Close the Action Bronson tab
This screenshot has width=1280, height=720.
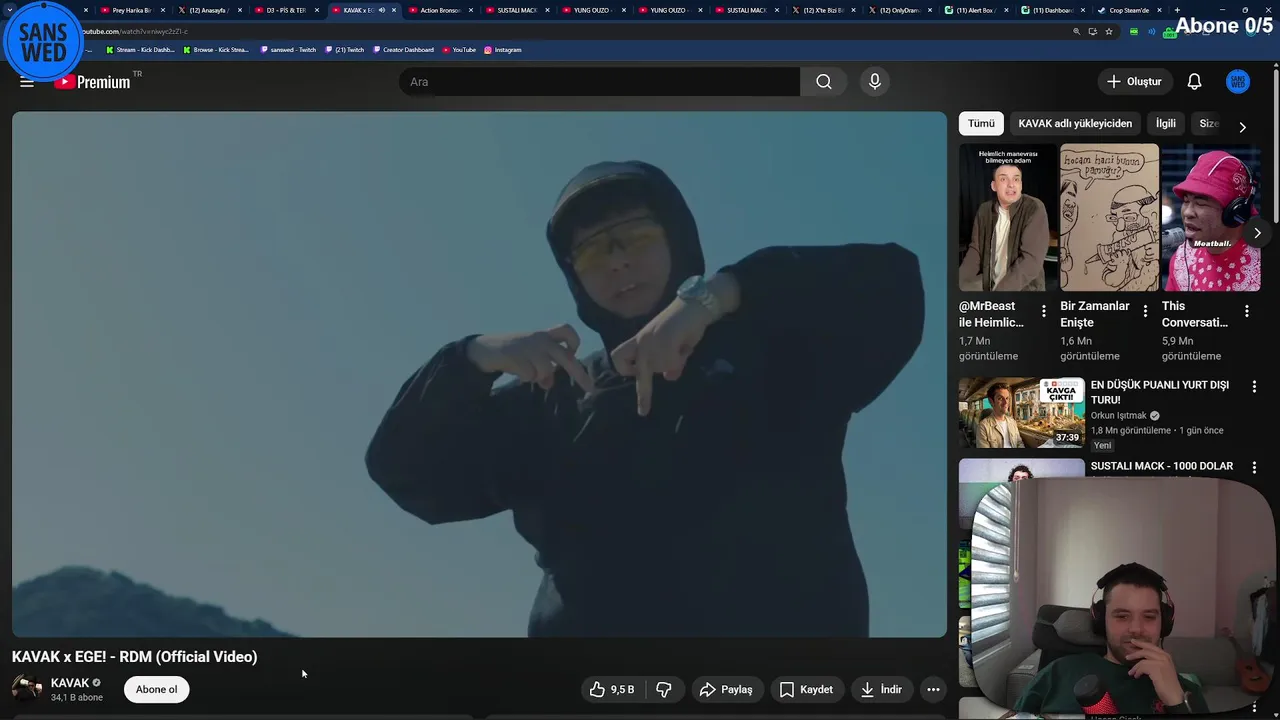[x=471, y=10]
